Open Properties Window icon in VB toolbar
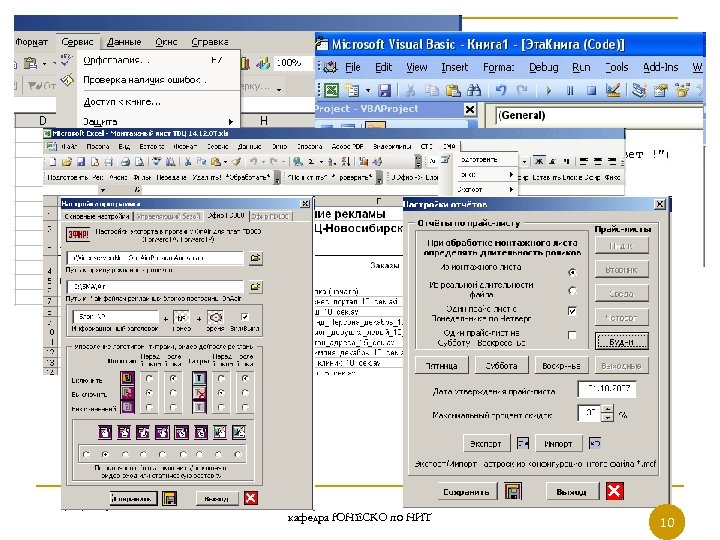Viewport: 720px width, 540px height. (660, 90)
